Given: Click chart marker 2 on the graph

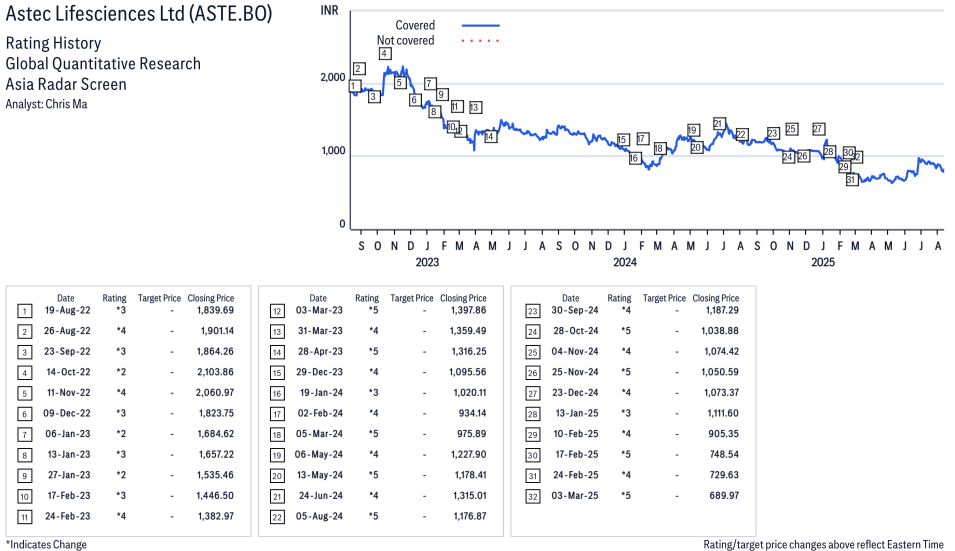Looking at the screenshot, I should (x=359, y=68).
